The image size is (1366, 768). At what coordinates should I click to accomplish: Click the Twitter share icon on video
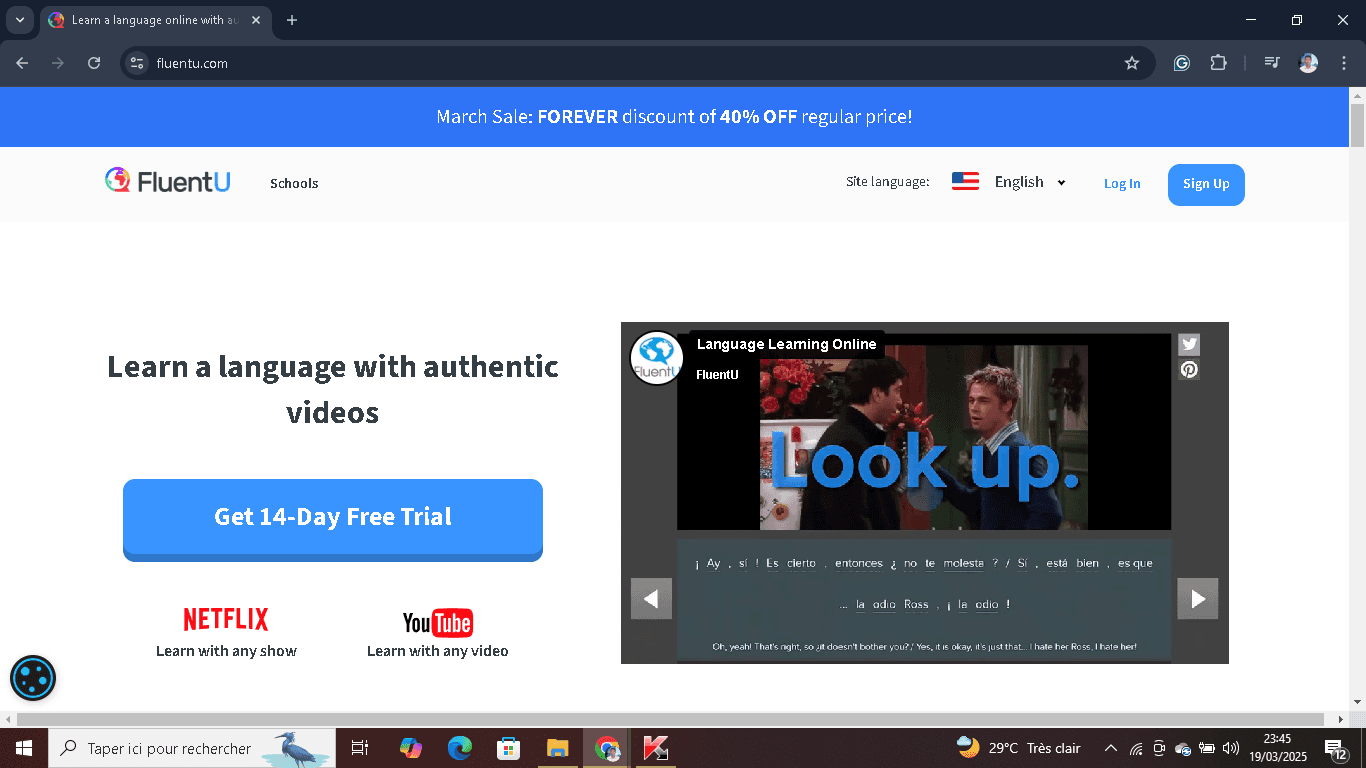tap(1188, 345)
